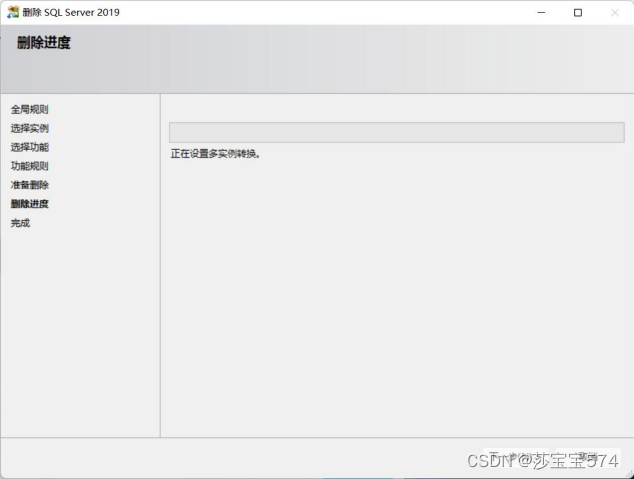Click the status text 正在设置多实例转换
Screen dimensions: 634x479
(x=215, y=154)
